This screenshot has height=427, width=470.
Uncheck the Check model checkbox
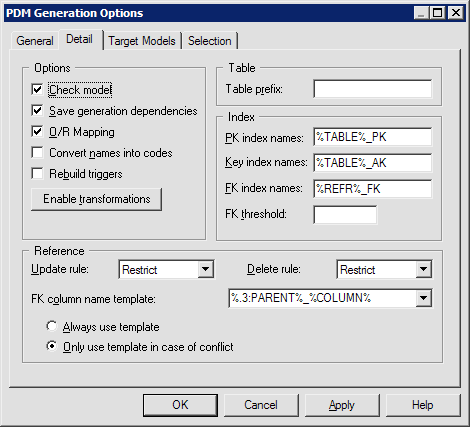click(x=37, y=89)
